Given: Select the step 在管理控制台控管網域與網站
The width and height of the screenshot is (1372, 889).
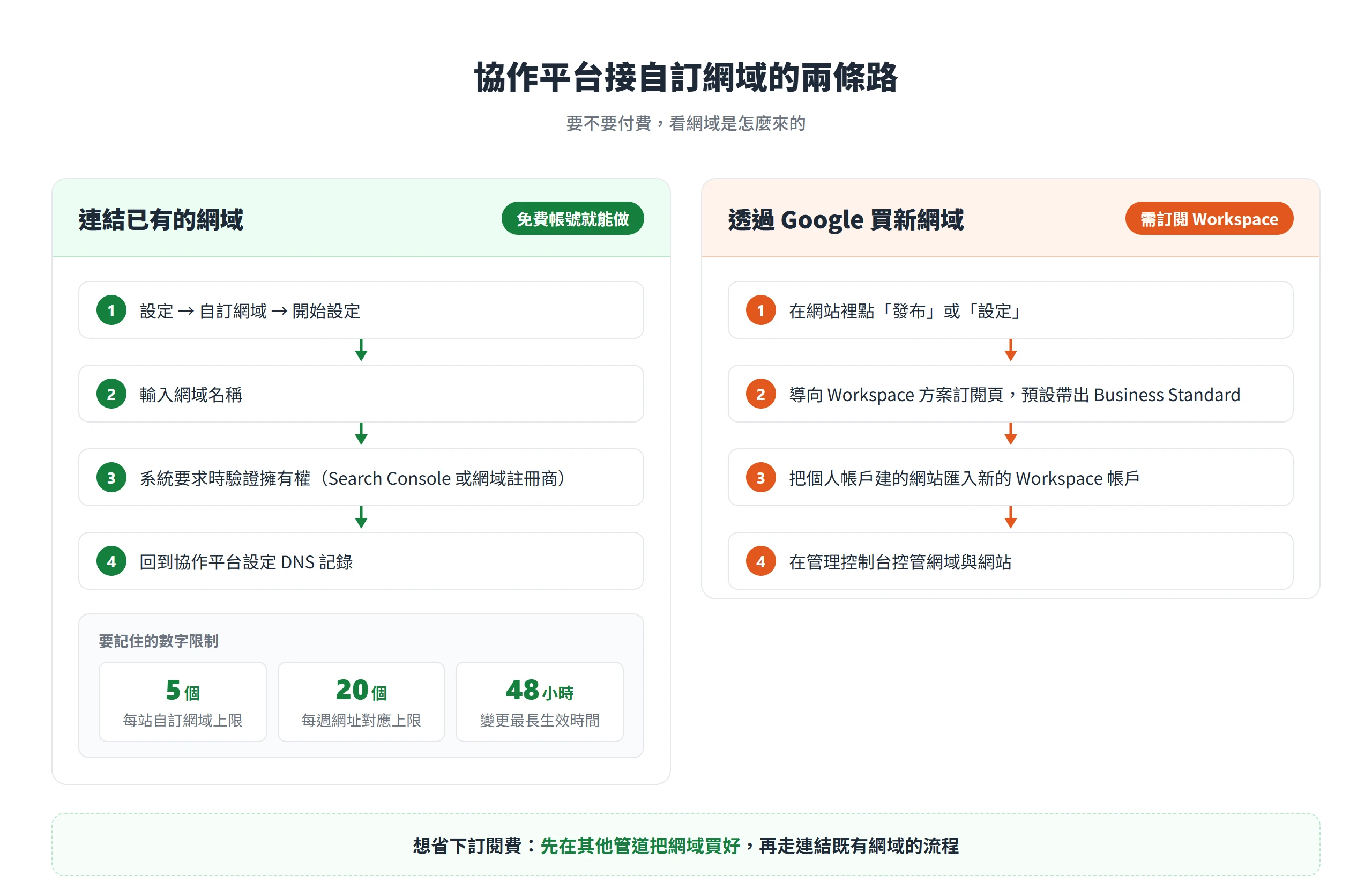Looking at the screenshot, I should click(x=1010, y=561).
